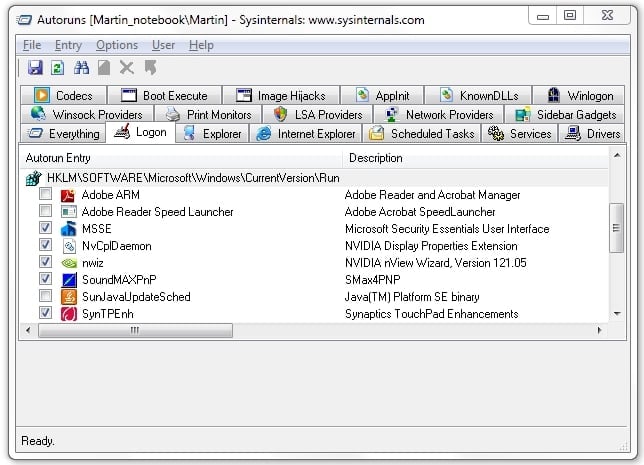Select the SunJavaUpdateSched entry name
Viewport: 644px width, 465px height.
pos(136,297)
